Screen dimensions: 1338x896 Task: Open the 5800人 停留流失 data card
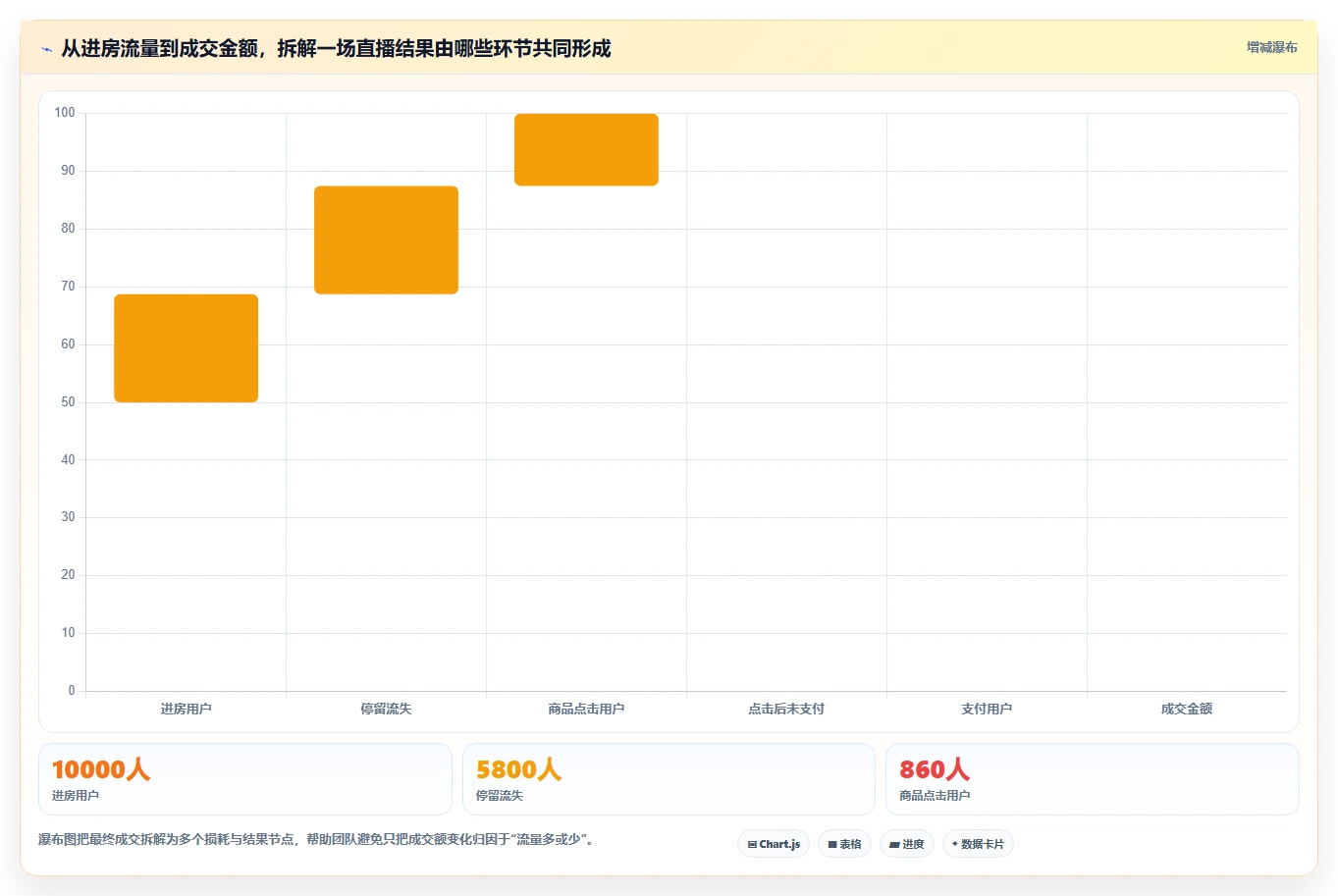[669, 779]
